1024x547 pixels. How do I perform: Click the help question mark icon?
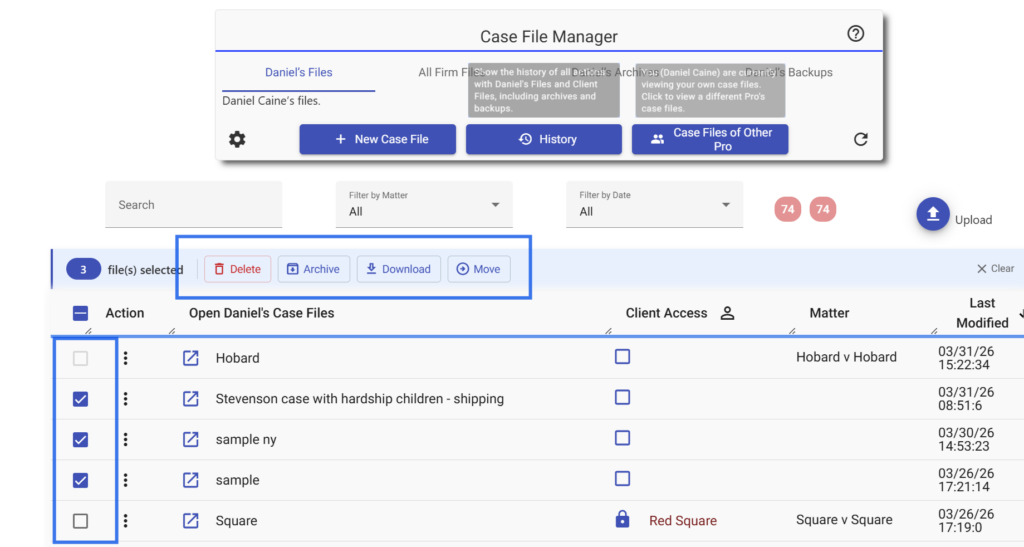coord(855,34)
